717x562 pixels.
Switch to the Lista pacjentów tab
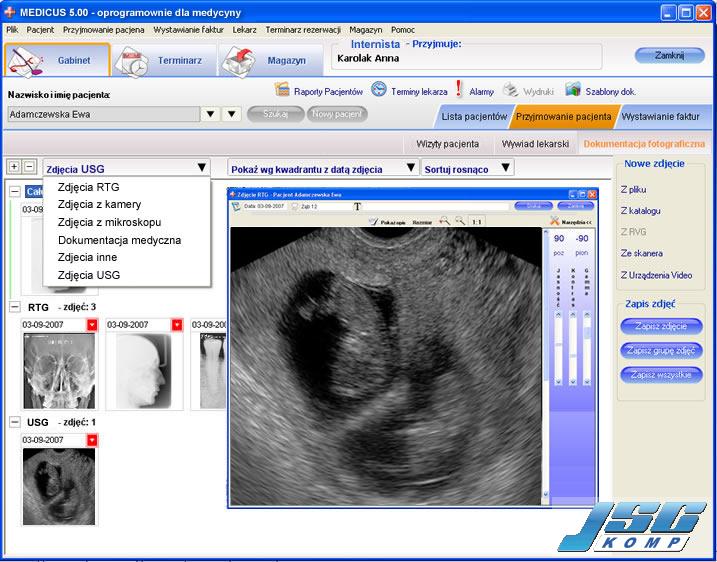pos(474,116)
